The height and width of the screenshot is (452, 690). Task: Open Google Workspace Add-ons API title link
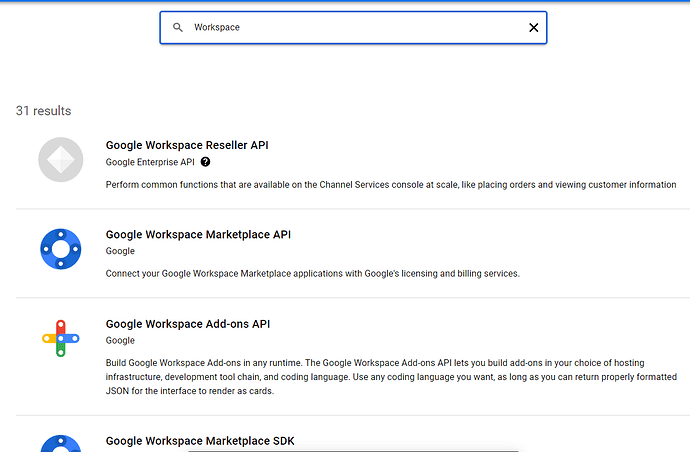[188, 324]
